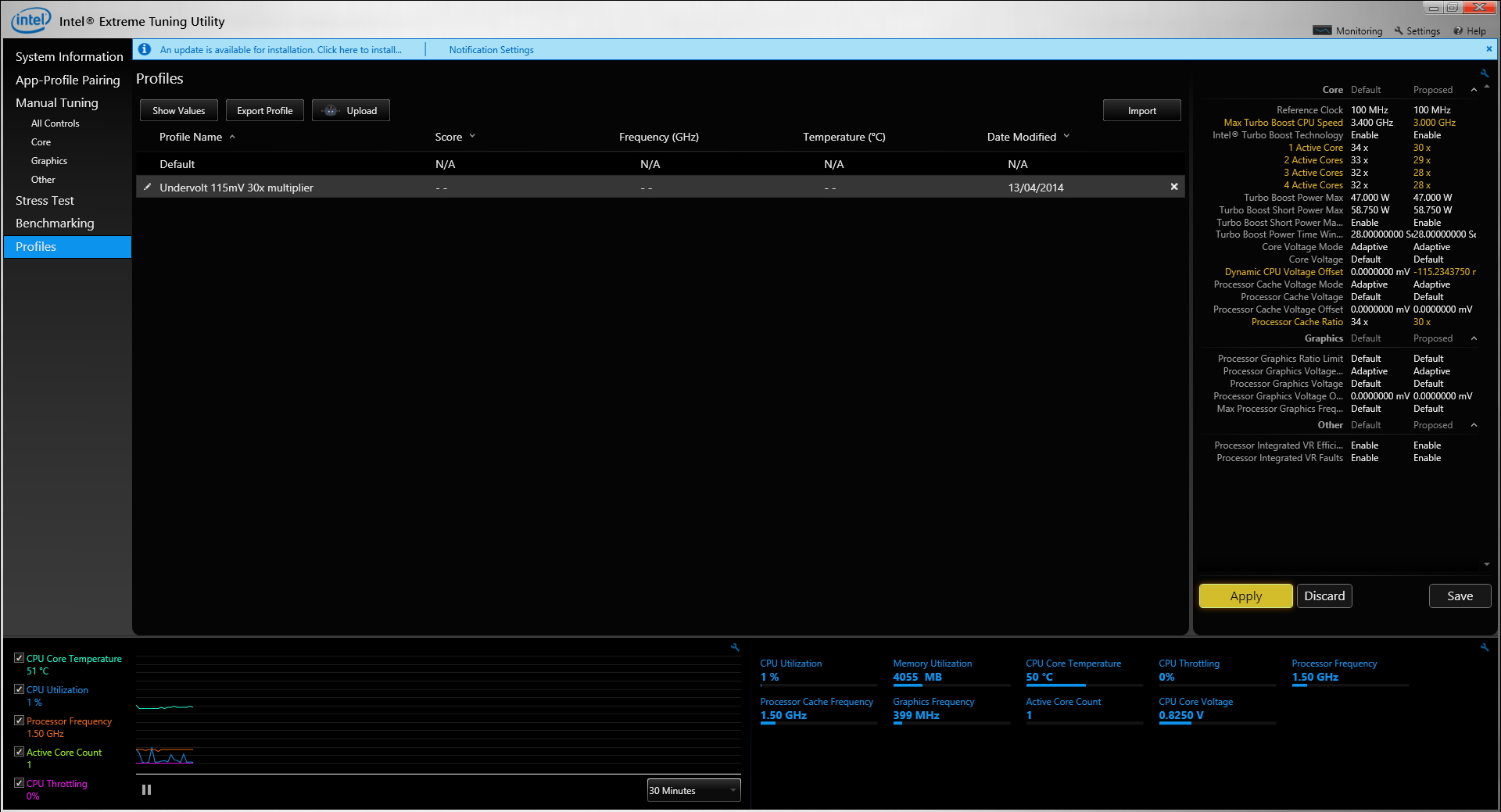
Task: Open Benchmarking section
Action: point(55,224)
